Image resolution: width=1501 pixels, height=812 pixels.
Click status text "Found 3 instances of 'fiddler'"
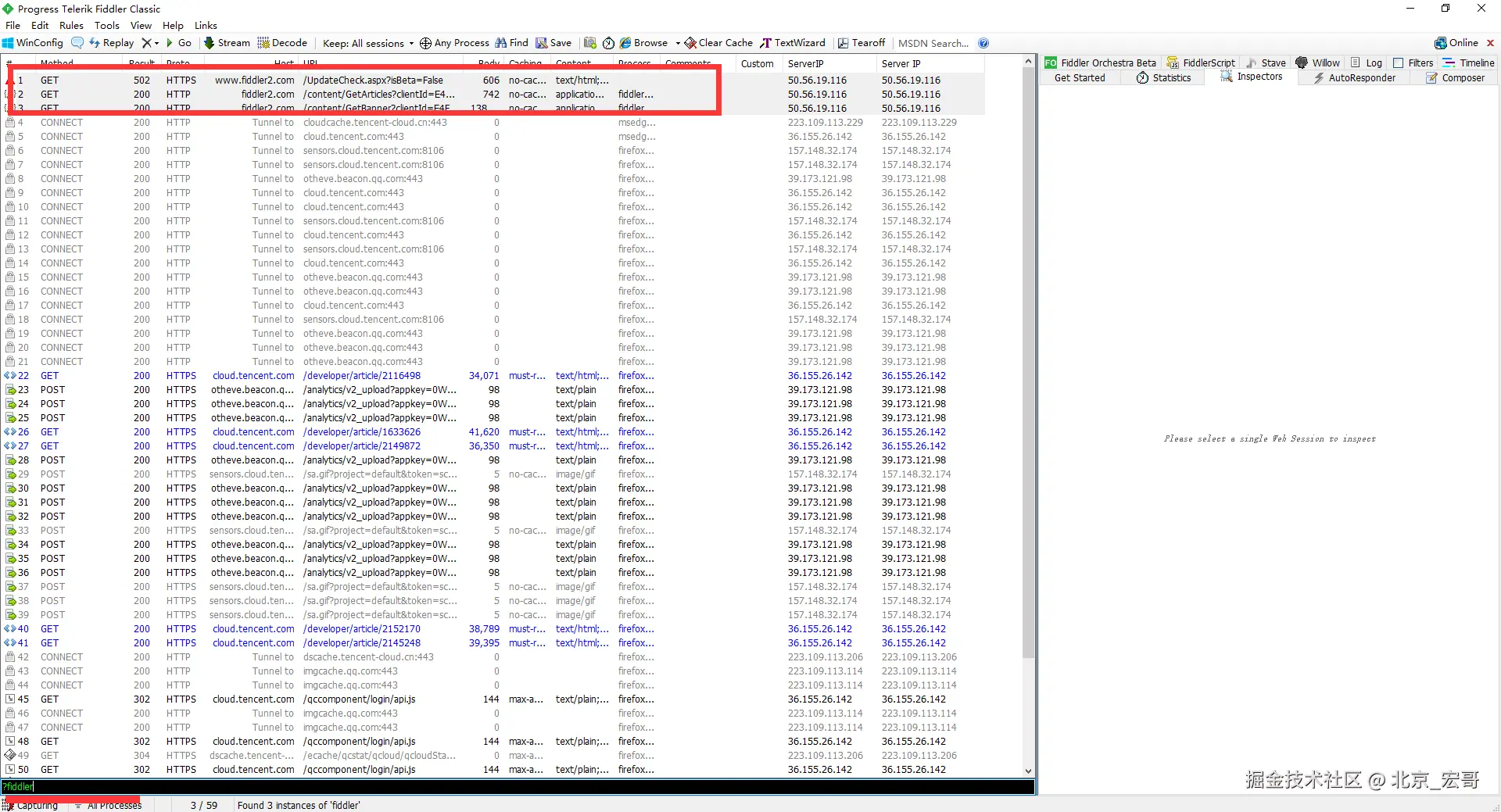[299, 805]
